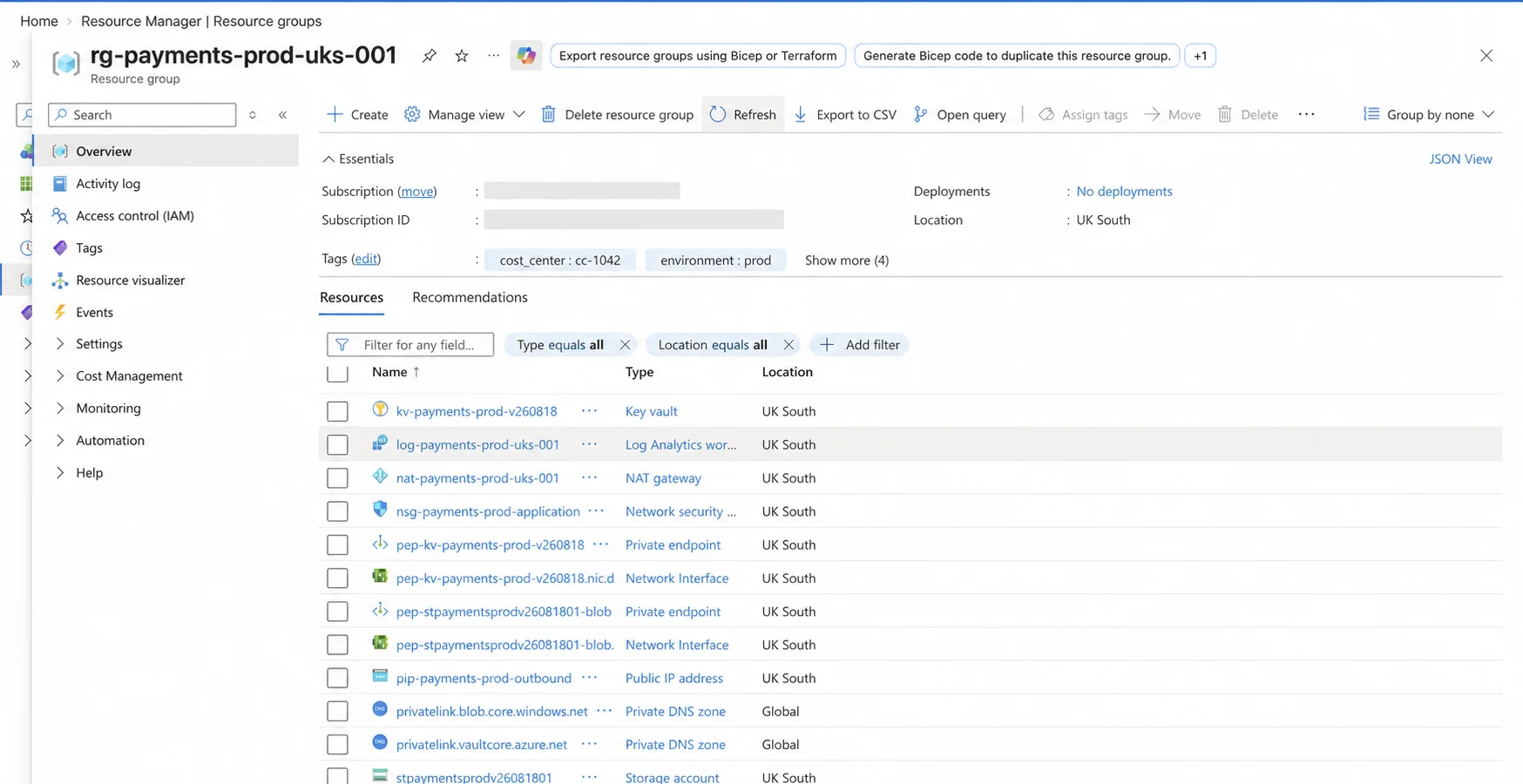The width and height of the screenshot is (1523, 784).
Task: Select the Resources tab
Action: 351,297
